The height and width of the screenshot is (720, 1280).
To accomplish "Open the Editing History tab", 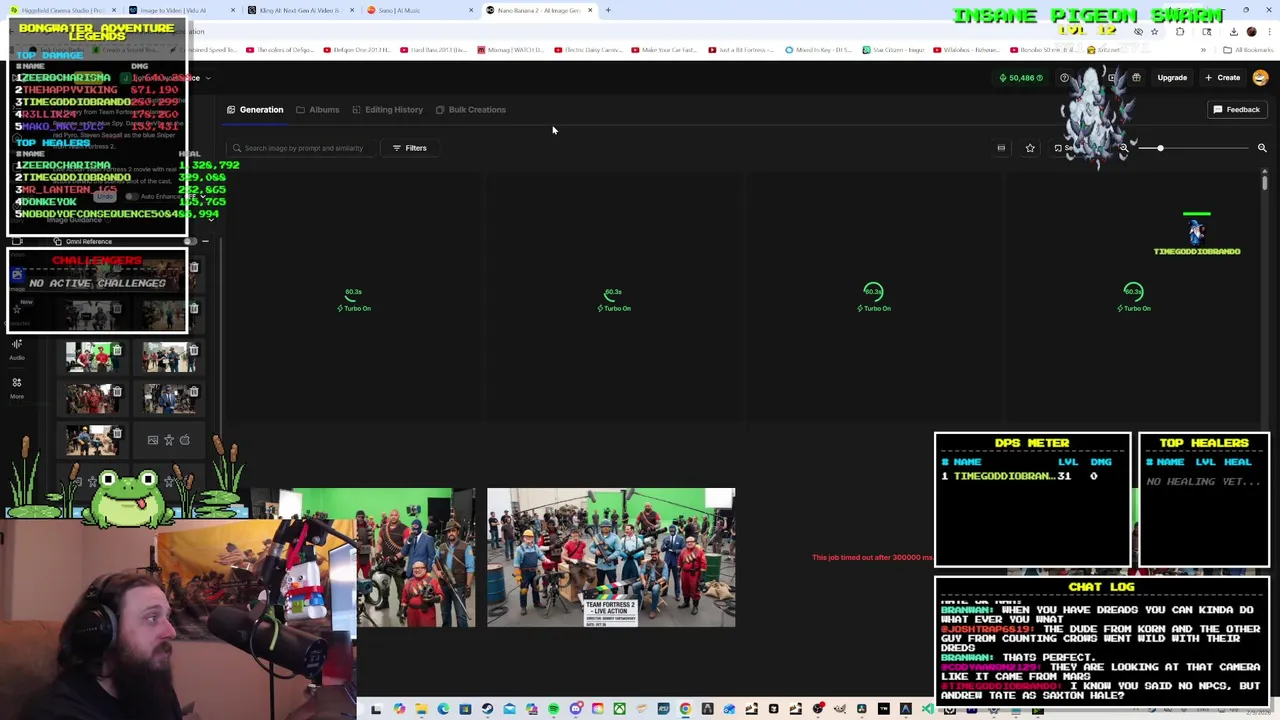I will 388,110.
